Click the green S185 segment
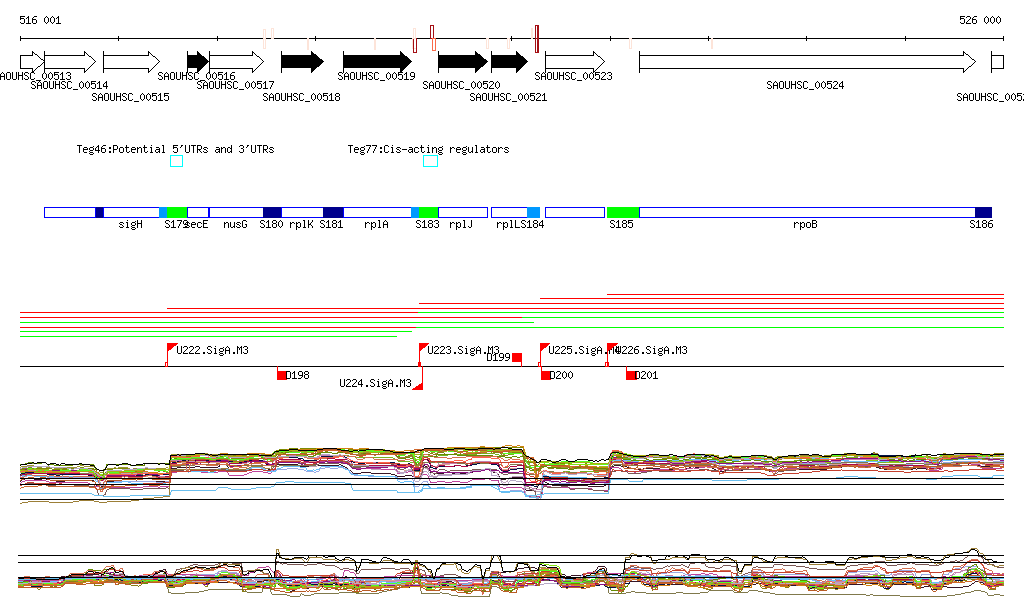 [623, 212]
